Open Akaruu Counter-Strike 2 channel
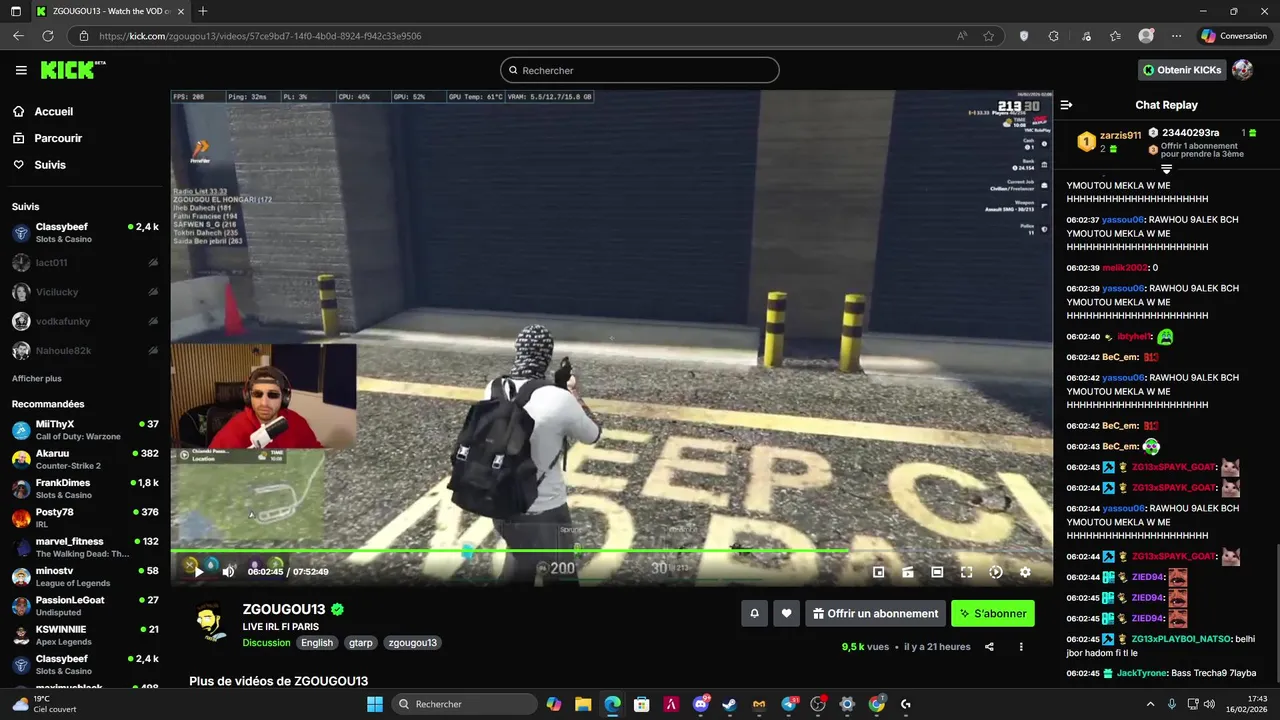This screenshot has width=1280, height=720. coord(85,459)
